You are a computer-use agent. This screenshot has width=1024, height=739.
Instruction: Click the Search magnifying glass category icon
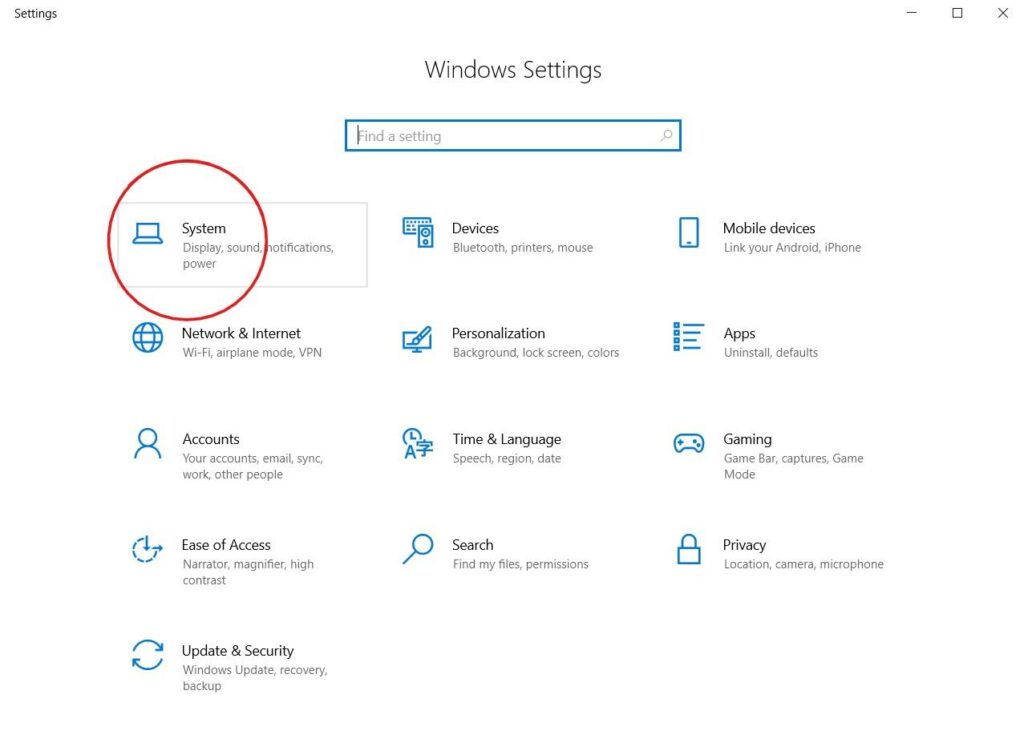418,549
